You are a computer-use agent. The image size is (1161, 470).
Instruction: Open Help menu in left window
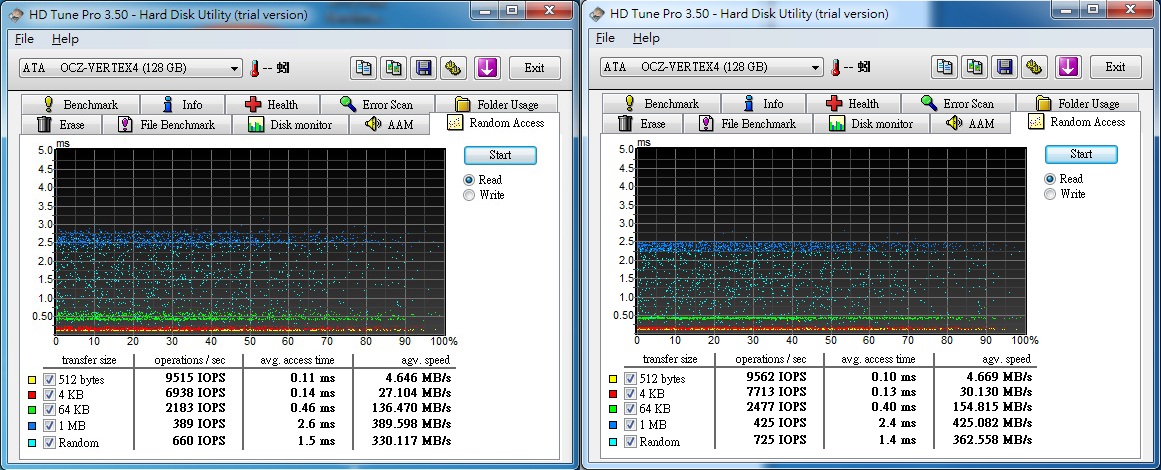pyautogui.click(x=65, y=38)
